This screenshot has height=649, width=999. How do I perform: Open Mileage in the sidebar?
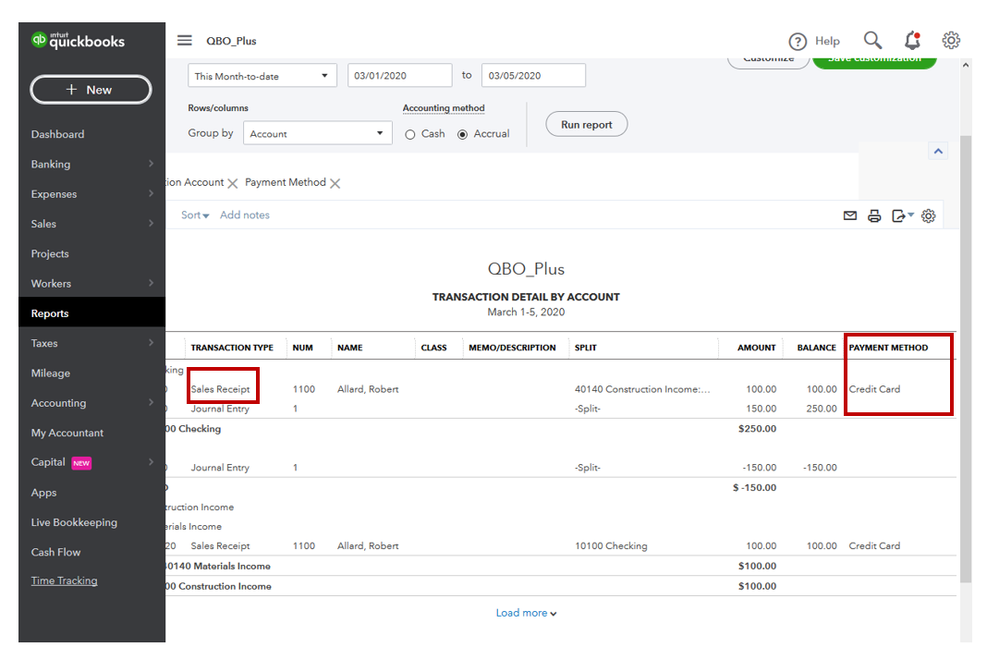pyautogui.click(x=50, y=373)
